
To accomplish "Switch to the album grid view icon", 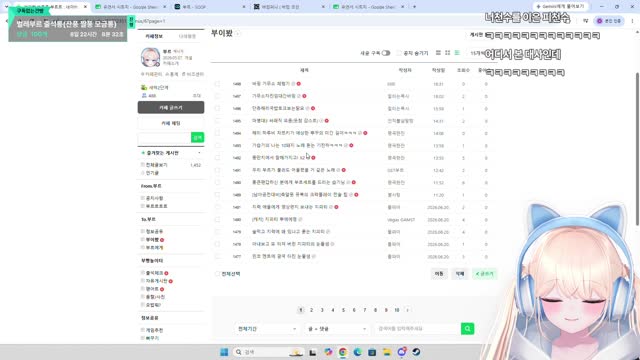I will pyautogui.click(x=447, y=53).
